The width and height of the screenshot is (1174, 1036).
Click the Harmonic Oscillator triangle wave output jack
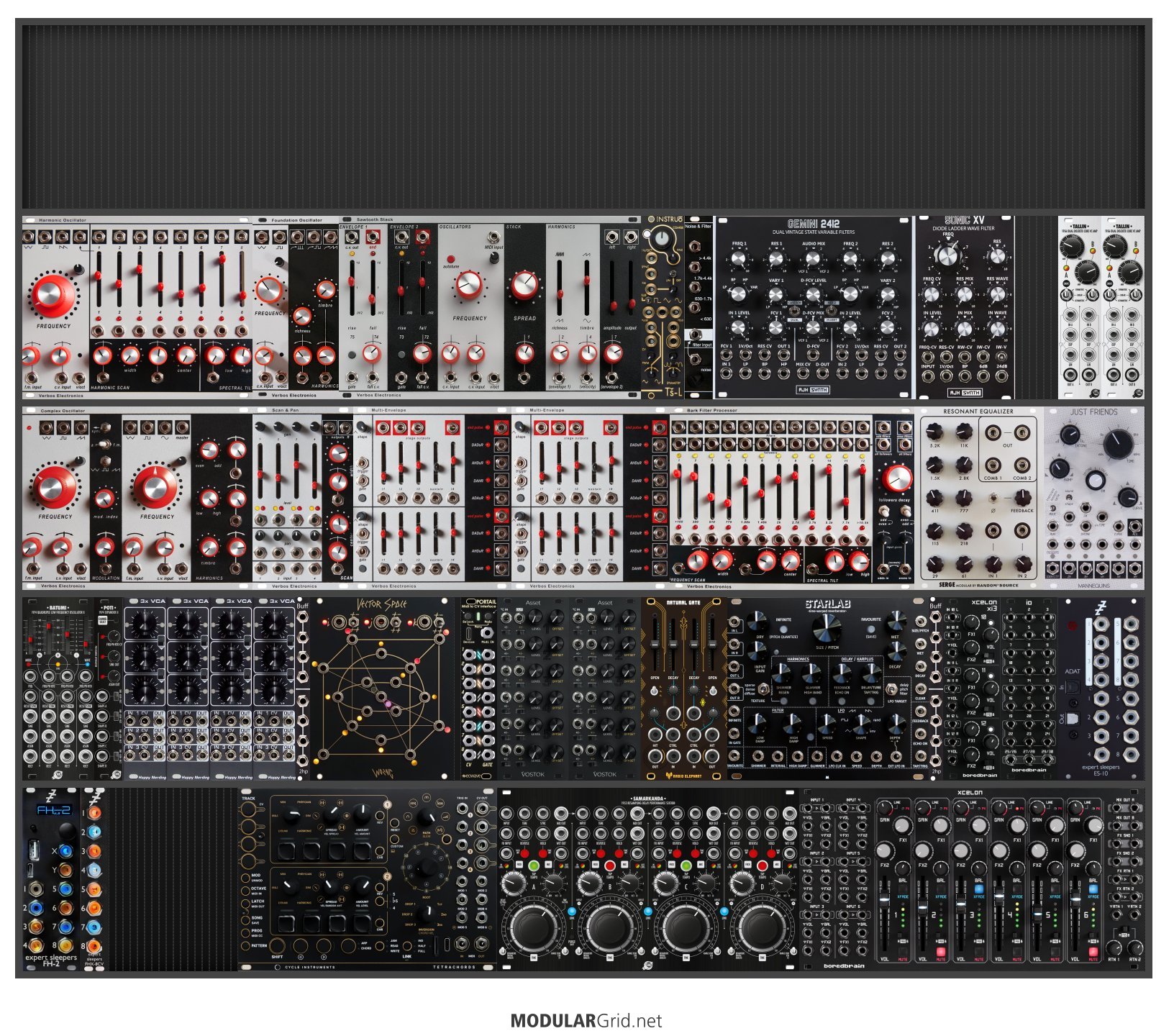pyautogui.click(x=29, y=237)
